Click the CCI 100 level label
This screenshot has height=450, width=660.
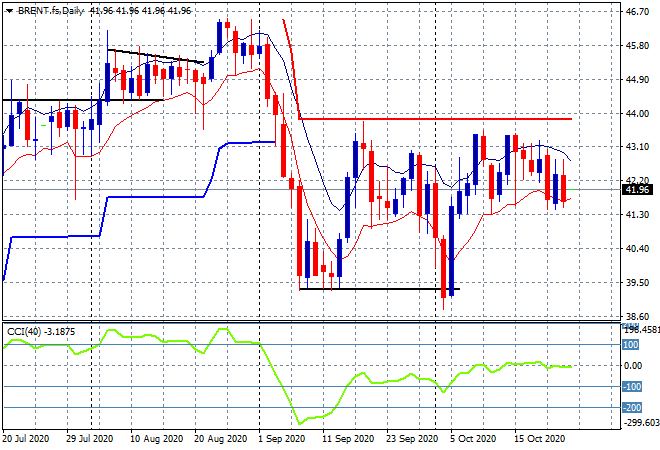point(631,345)
